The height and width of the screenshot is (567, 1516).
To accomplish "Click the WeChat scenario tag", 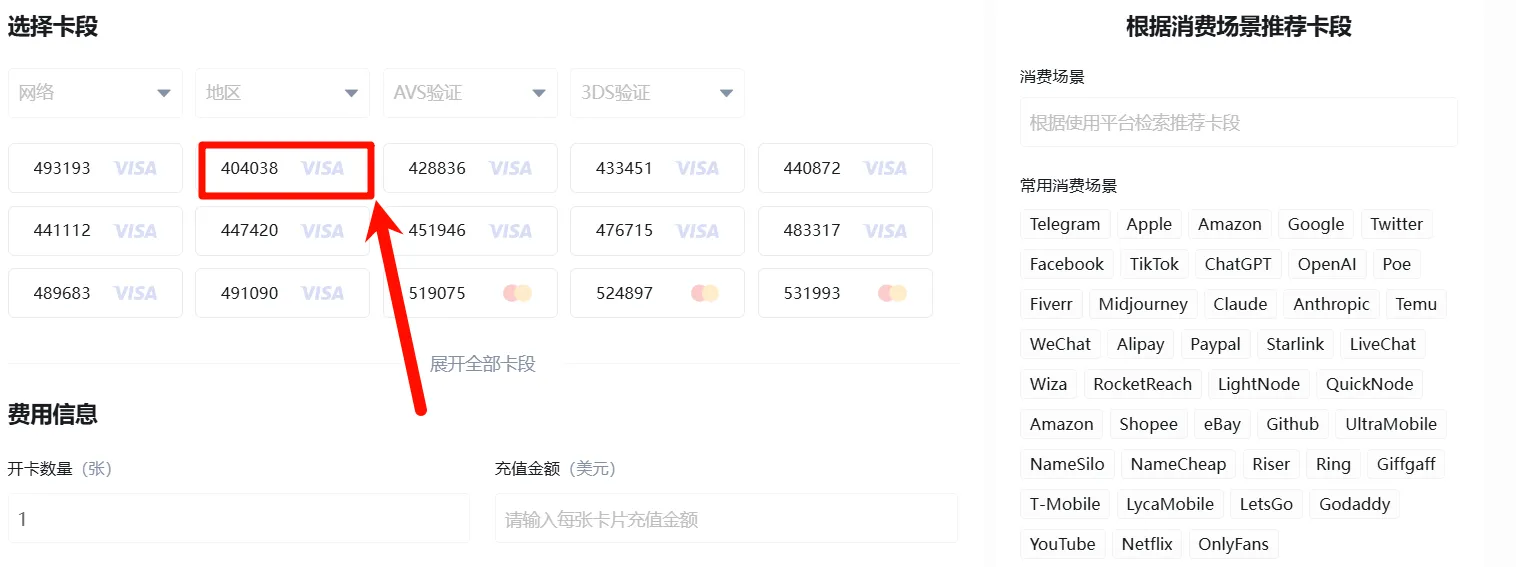I will [1061, 344].
